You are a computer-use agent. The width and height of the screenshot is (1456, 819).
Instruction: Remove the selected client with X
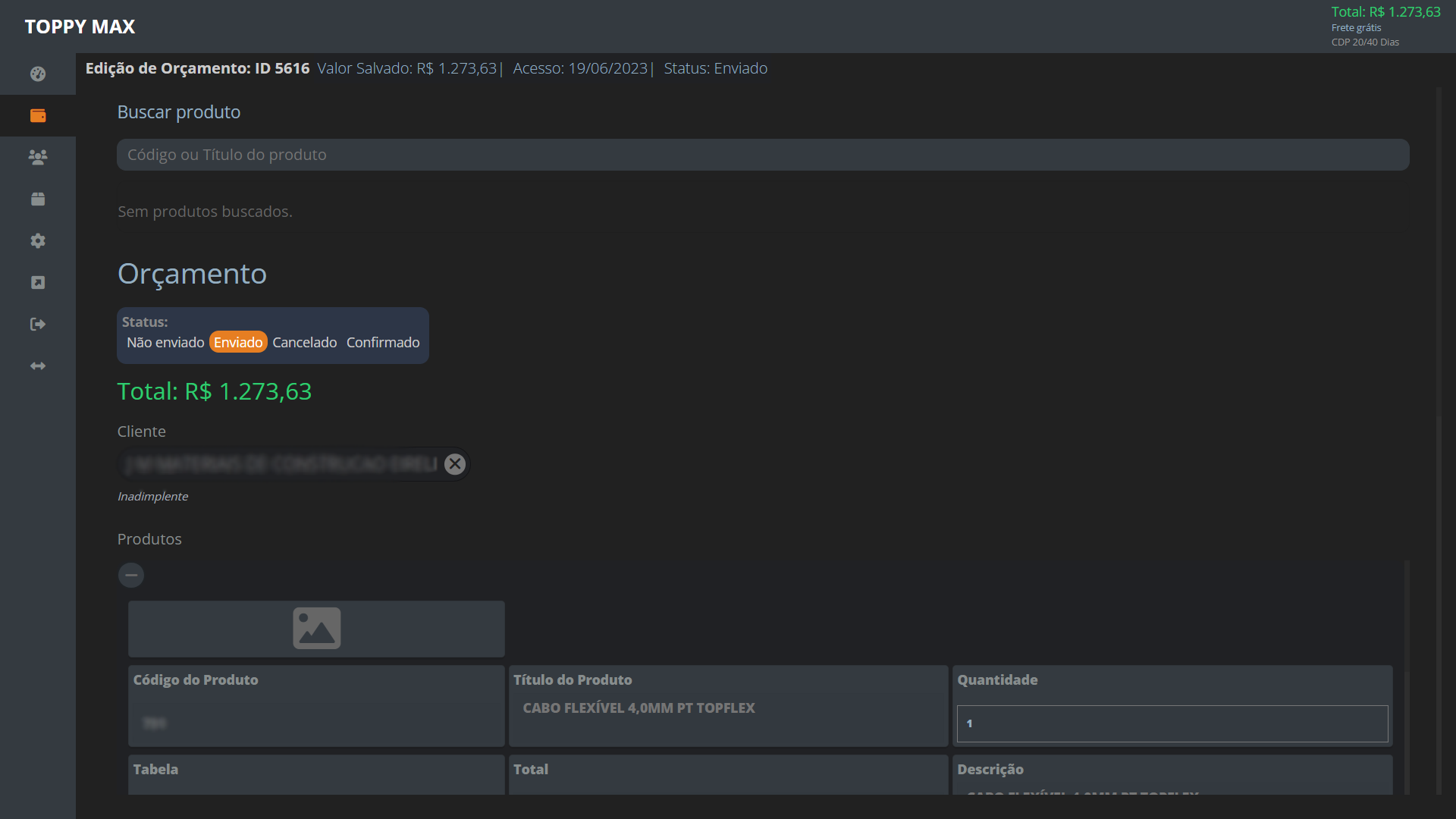[x=455, y=464]
